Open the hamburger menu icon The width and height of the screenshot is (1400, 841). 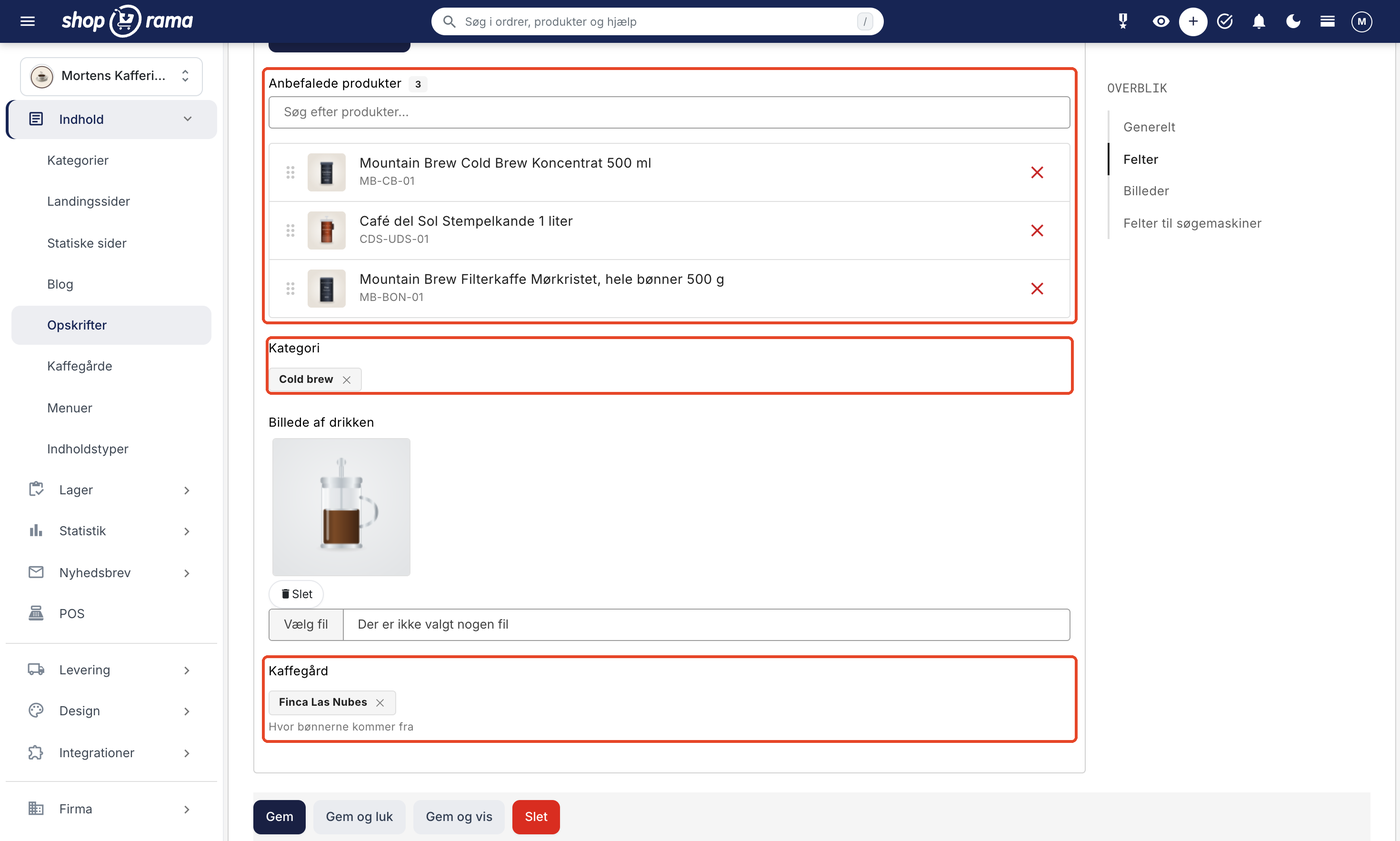27,21
